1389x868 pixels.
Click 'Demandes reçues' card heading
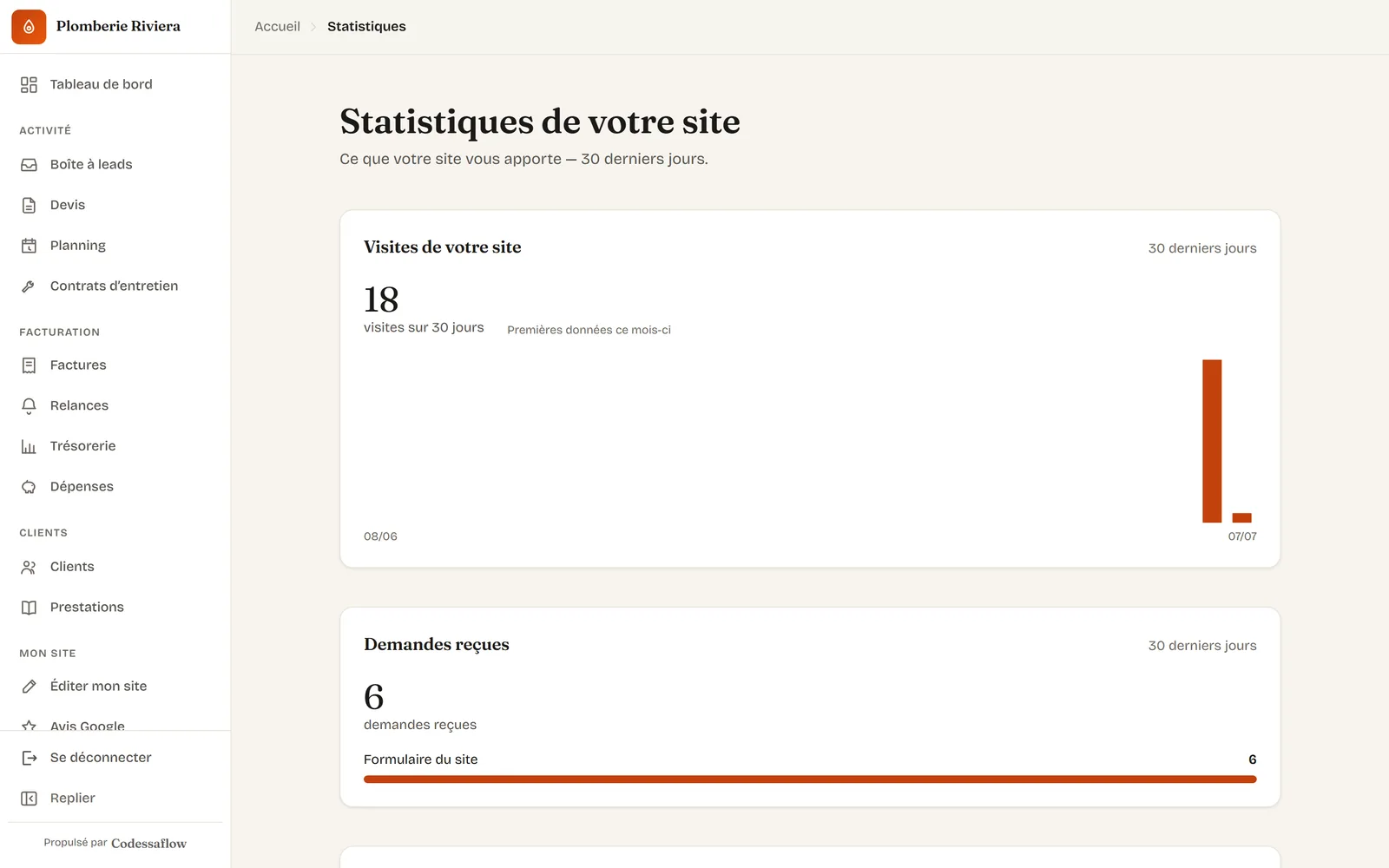click(437, 645)
